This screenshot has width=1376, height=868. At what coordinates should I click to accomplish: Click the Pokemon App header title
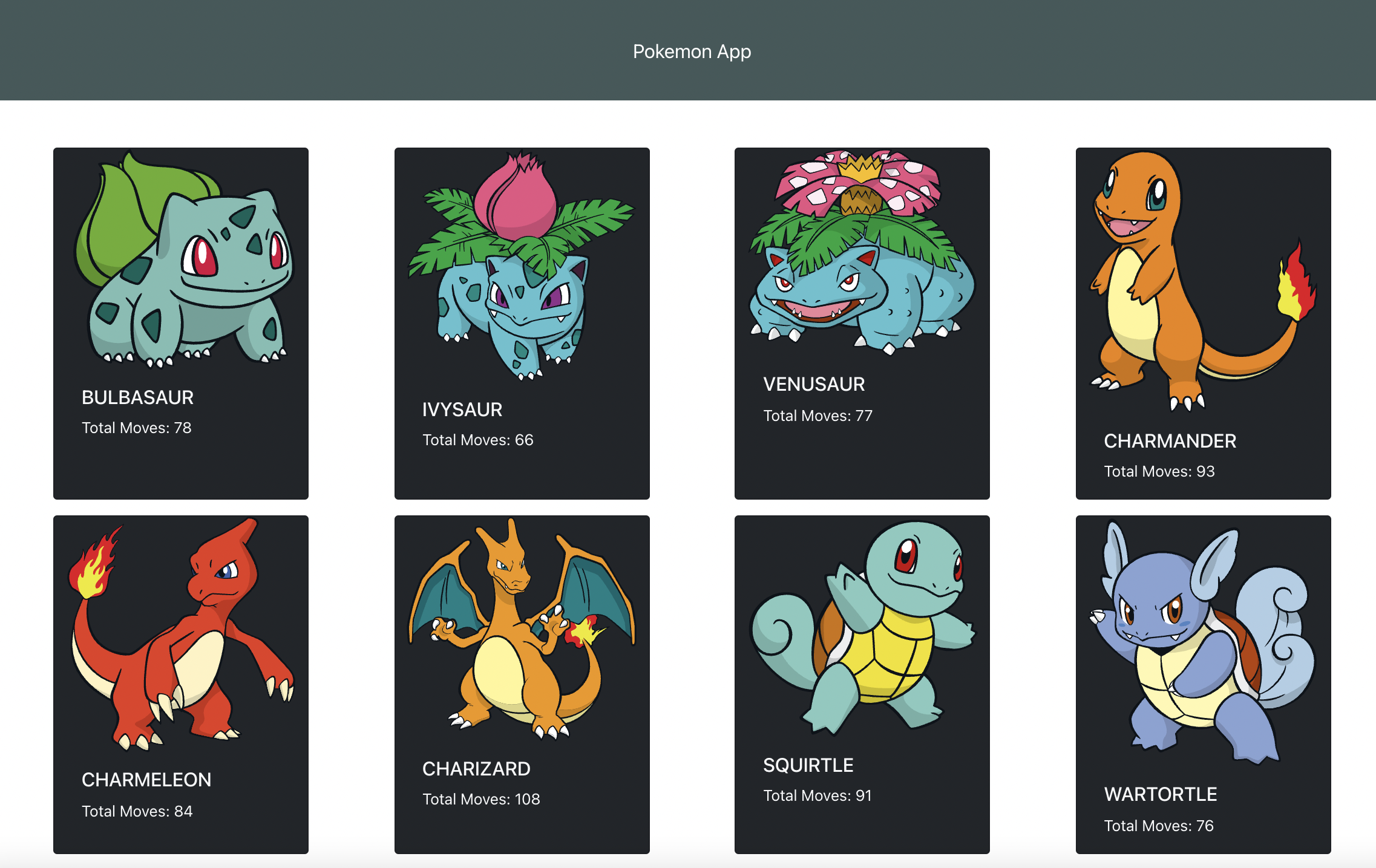click(x=692, y=51)
